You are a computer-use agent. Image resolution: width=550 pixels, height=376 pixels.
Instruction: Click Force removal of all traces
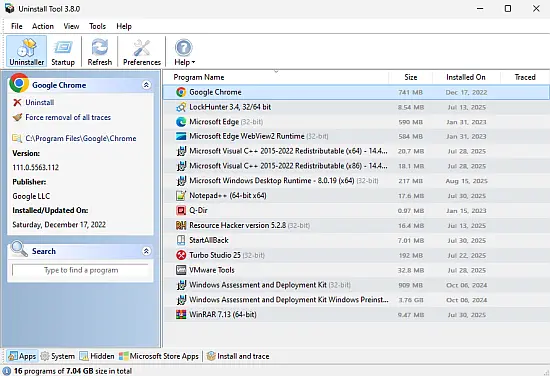point(68,118)
